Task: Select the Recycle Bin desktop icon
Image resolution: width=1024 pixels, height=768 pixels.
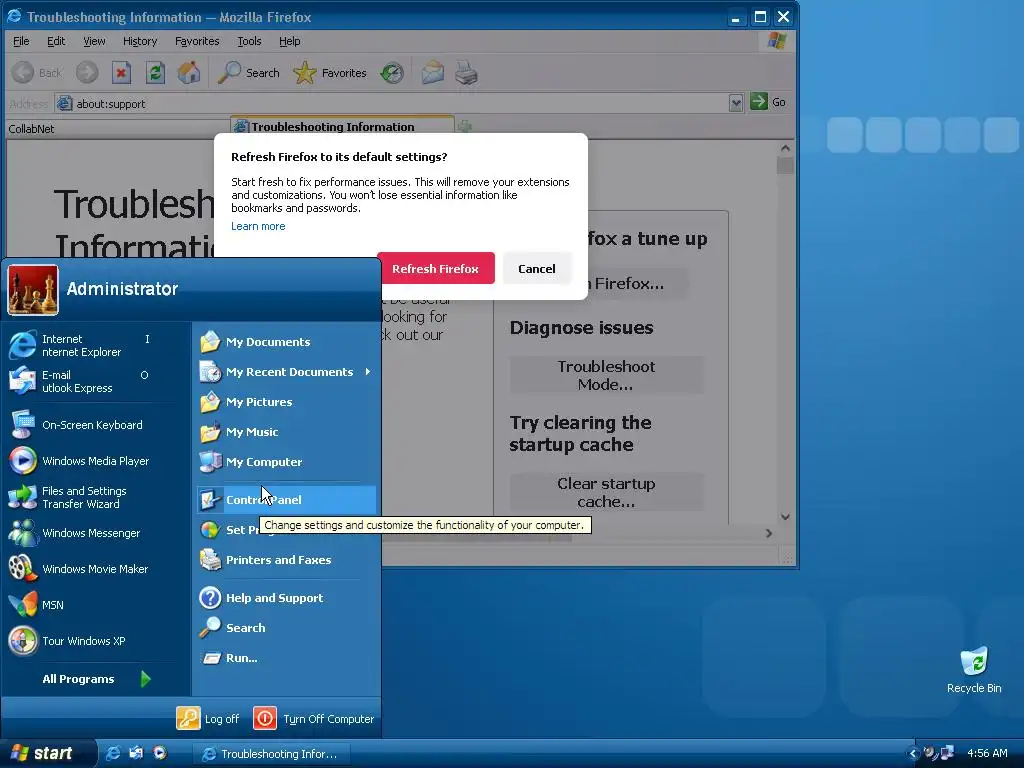Action: 974,669
